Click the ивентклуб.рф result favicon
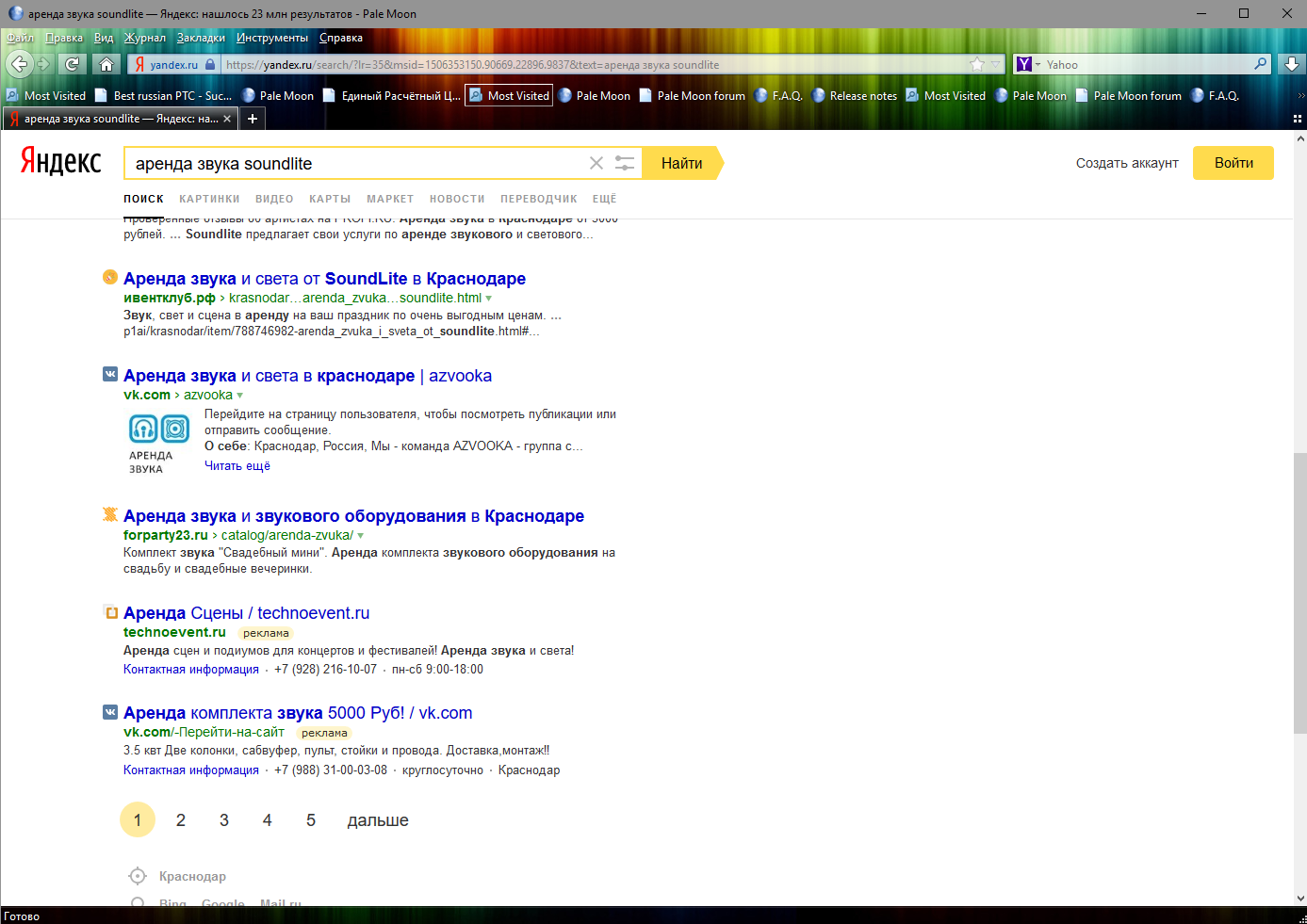Screen dimensions: 1307x924 (110, 277)
